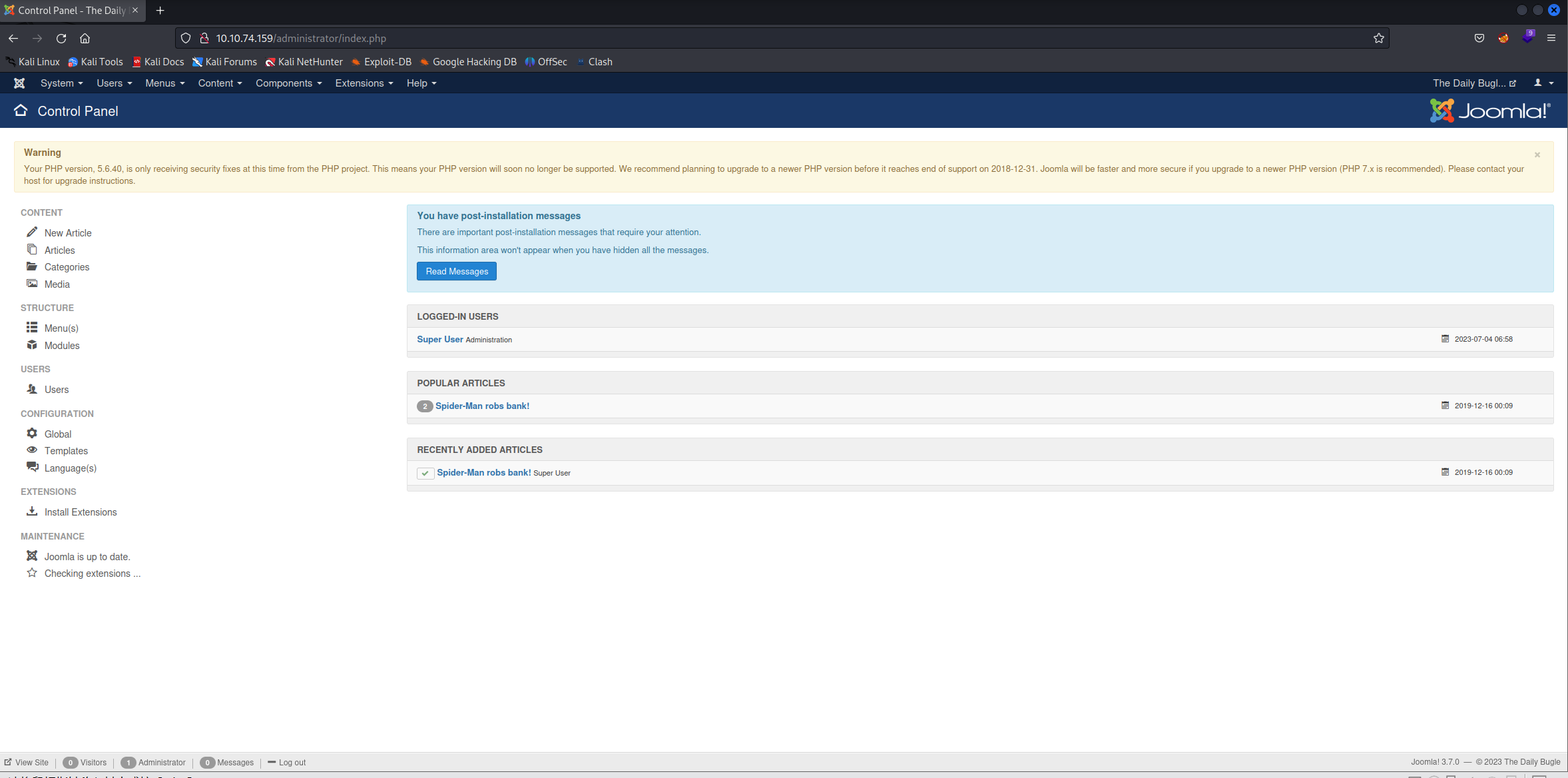Expand the System menu
Screen dimensions: 1568x778
61,83
